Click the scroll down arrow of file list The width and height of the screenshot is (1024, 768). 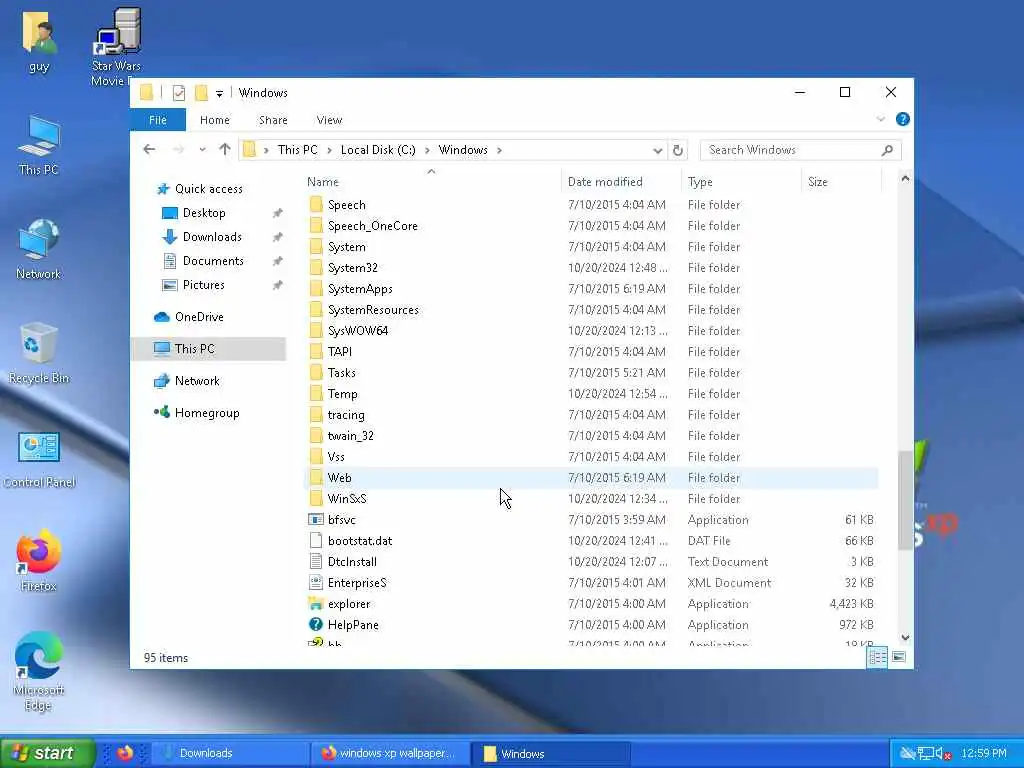tap(905, 637)
